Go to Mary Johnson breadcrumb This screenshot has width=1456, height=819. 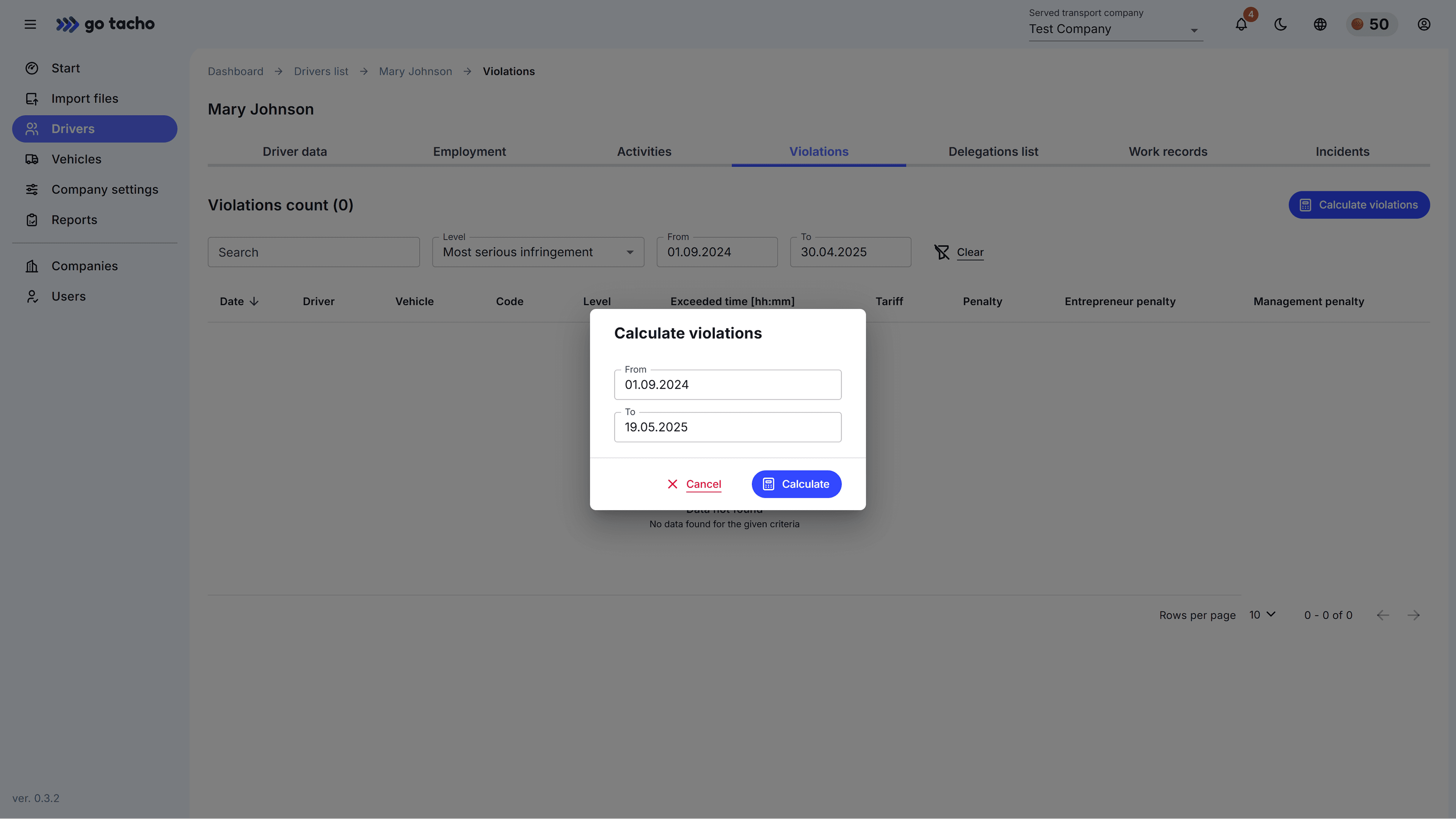[416, 71]
